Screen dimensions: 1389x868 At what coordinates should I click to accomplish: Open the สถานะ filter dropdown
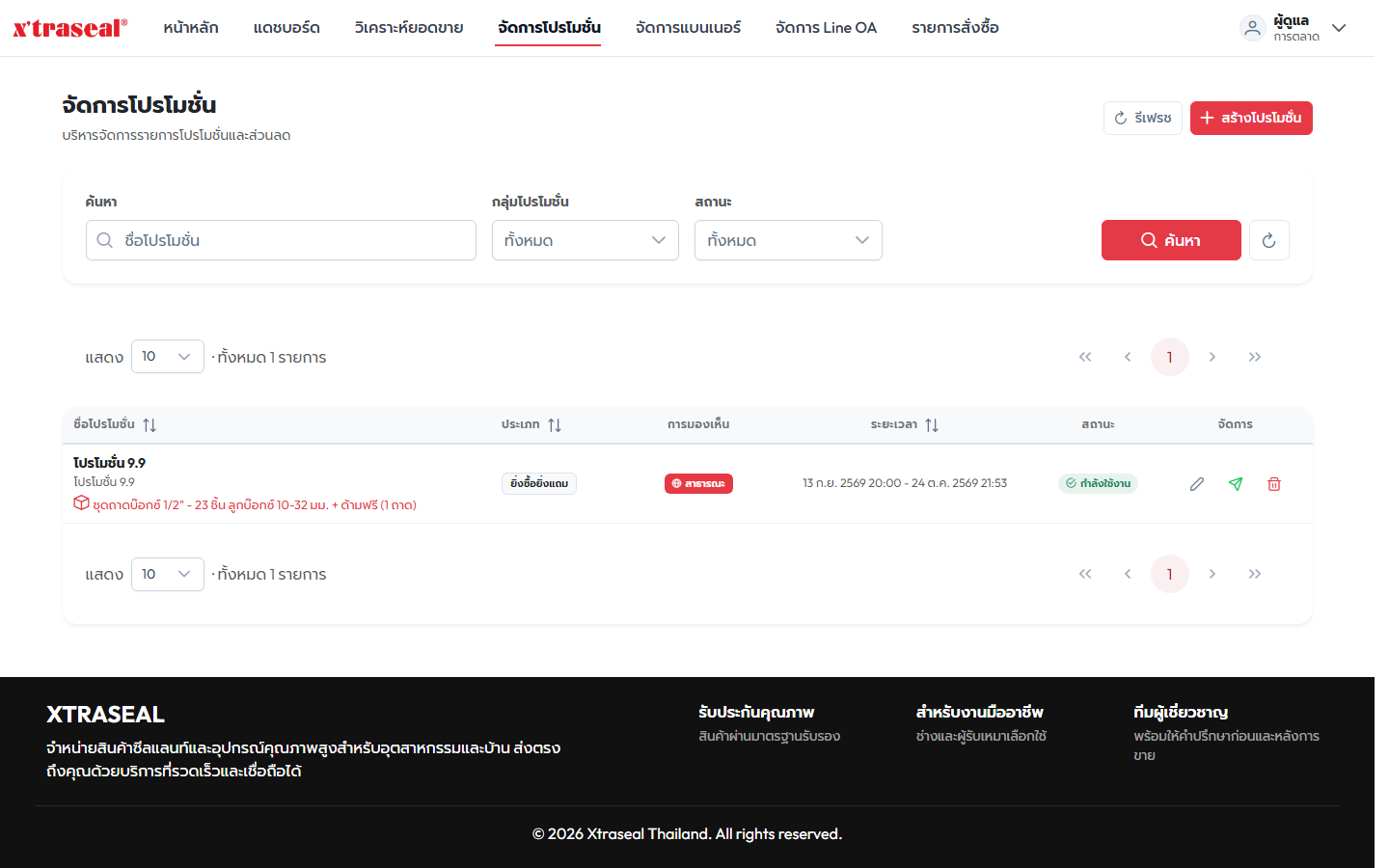click(x=788, y=240)
